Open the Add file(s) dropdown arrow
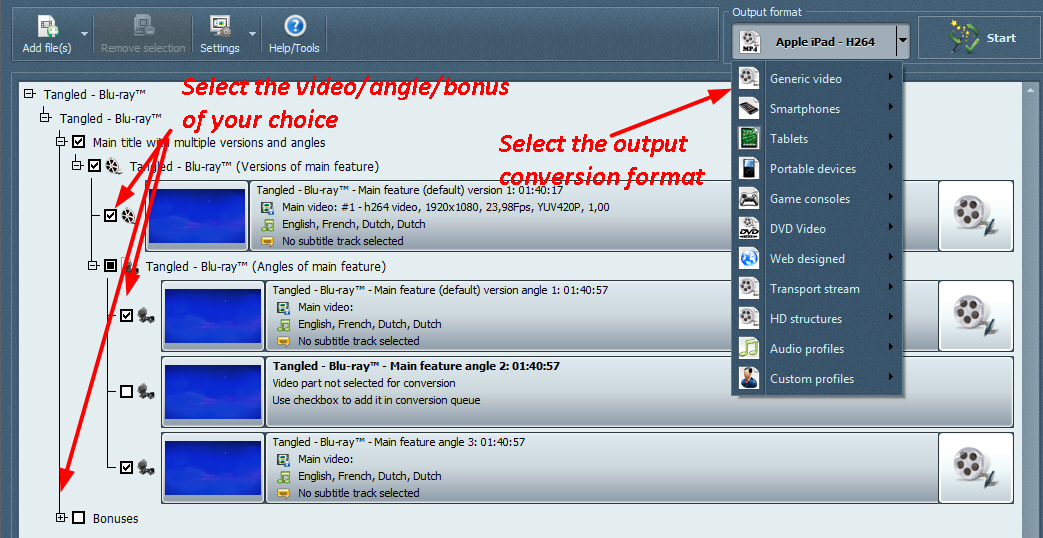The width and height of the screenshot is (1043, 538). point(84,33)
